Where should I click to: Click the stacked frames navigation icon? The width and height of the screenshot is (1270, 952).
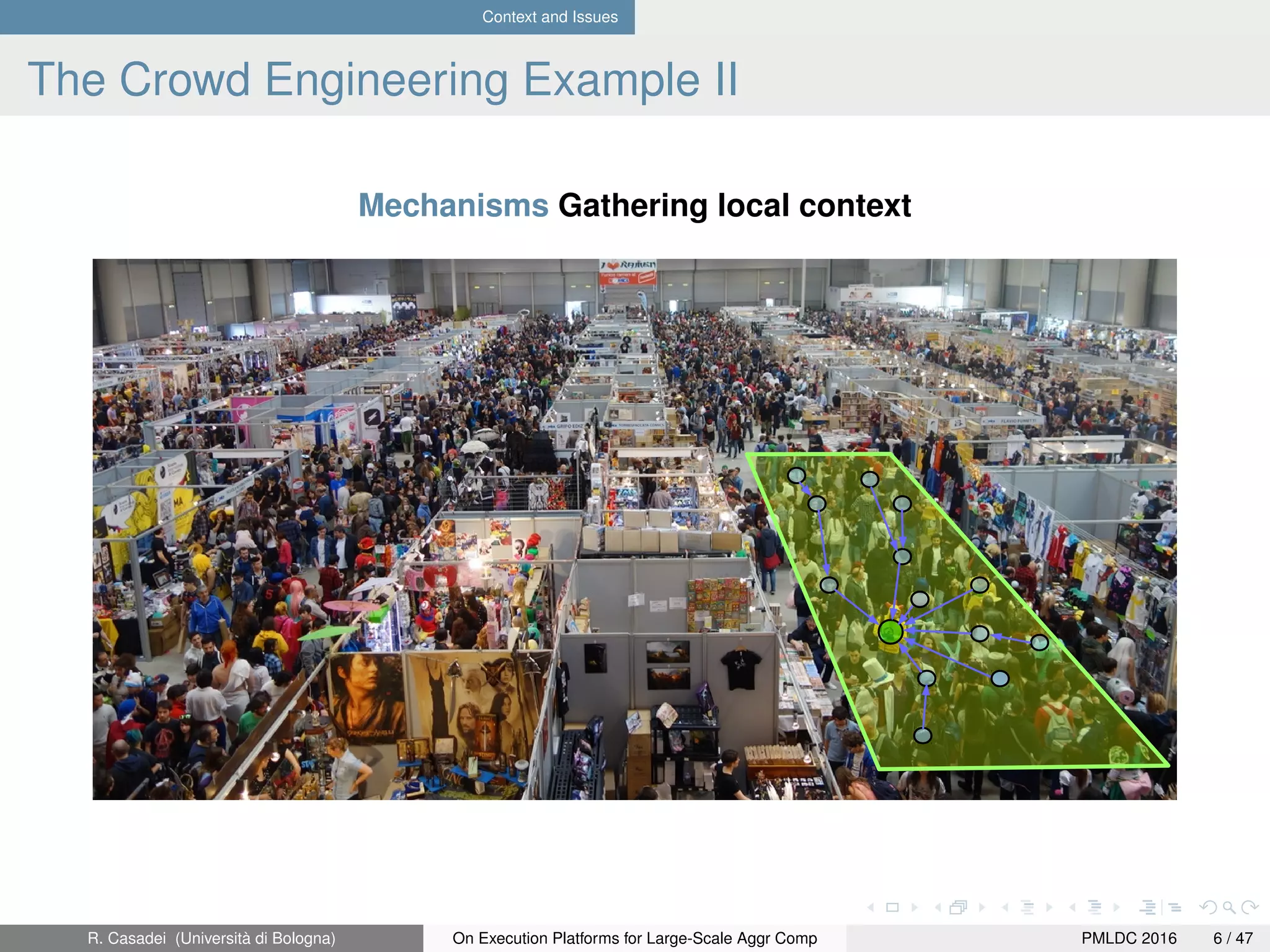point(959,907)
